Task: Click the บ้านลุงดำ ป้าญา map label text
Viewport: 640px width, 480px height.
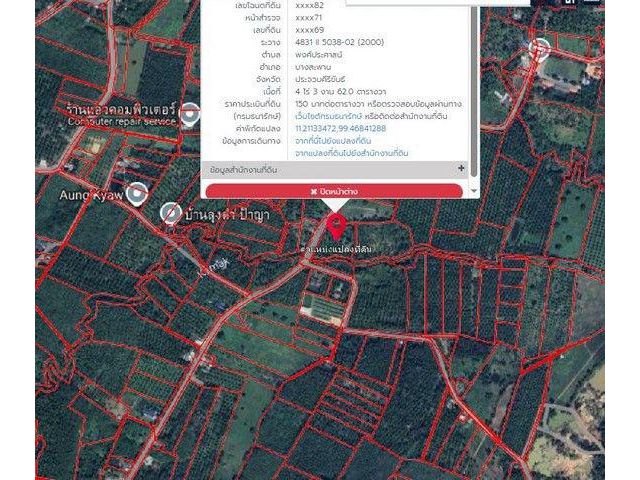Action: (x=227, y=215)
